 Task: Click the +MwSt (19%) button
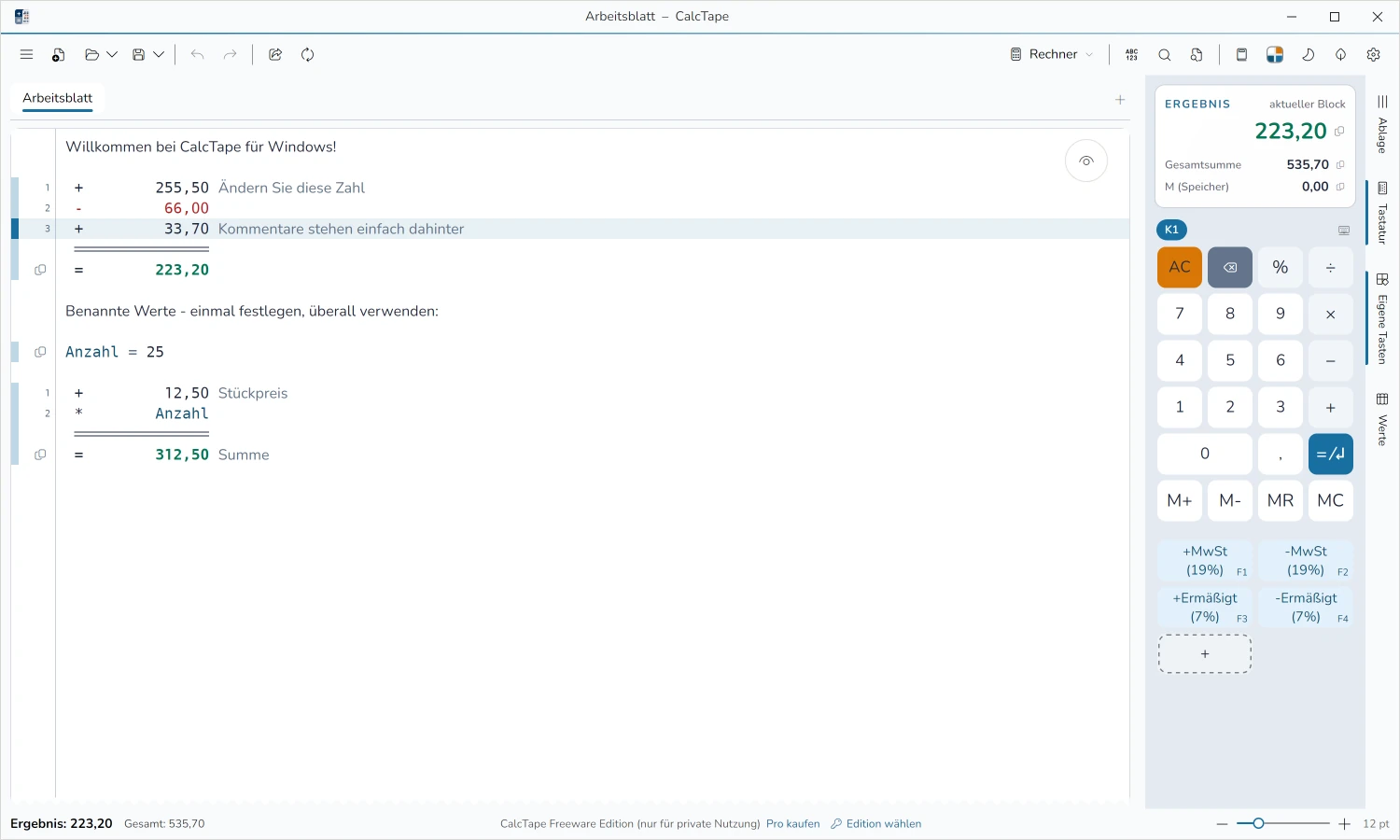1205,561
